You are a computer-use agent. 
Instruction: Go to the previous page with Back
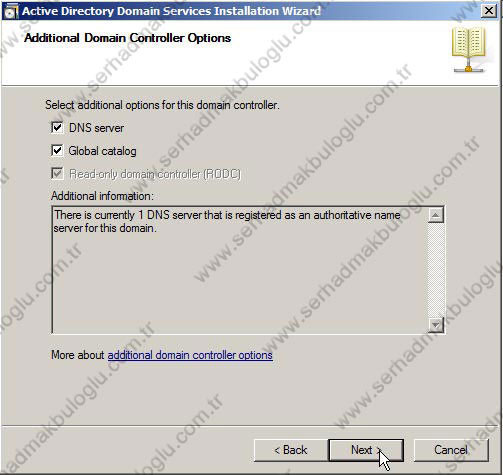(291, 450)
